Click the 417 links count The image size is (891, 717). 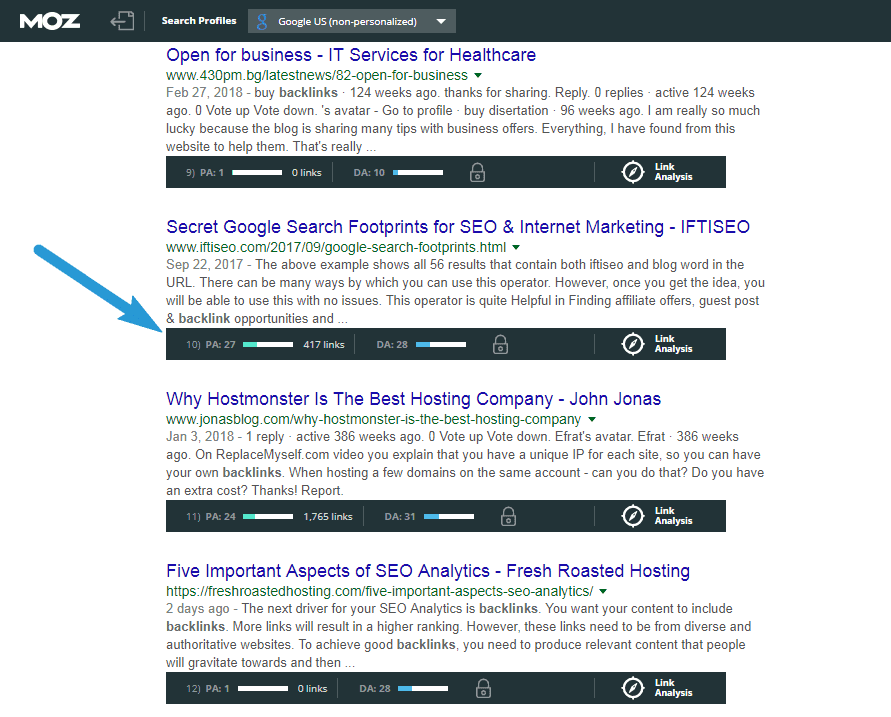pyautogui.click(x=324, y=344)
